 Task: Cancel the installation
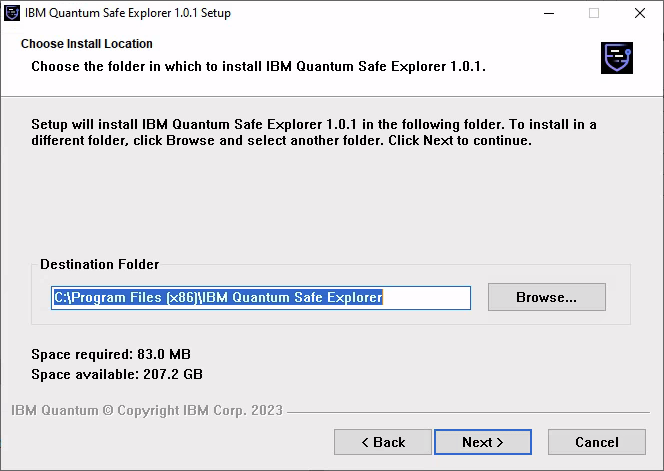pos(596,442)
